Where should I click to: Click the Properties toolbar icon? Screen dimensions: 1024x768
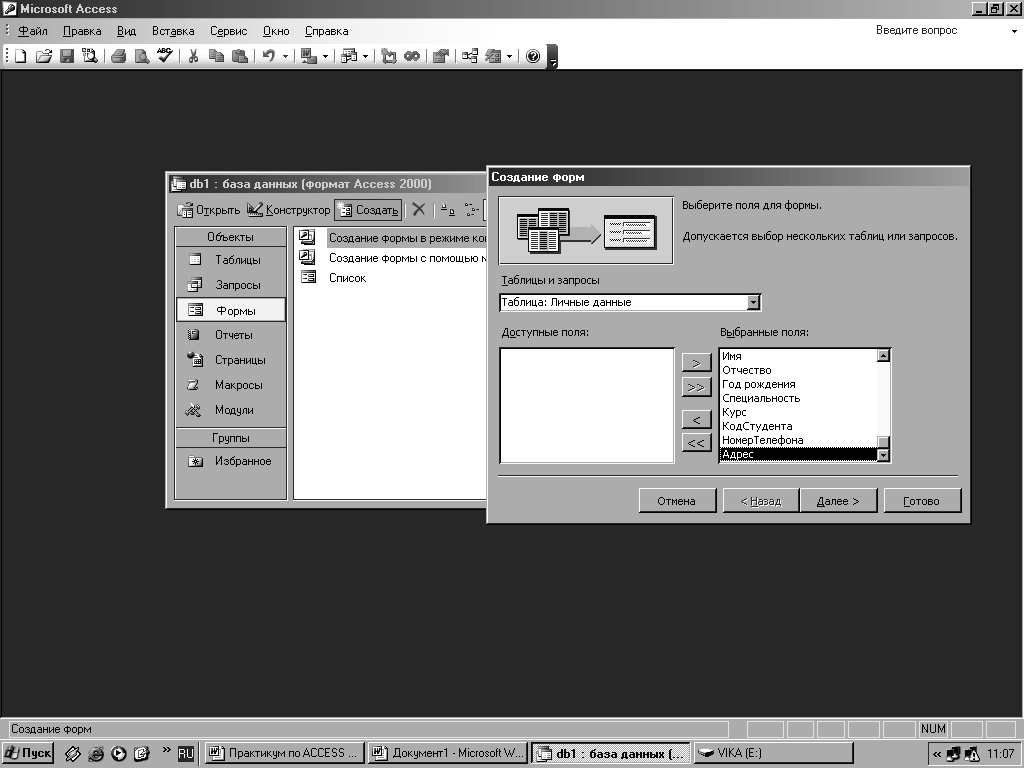click(441, 56)
